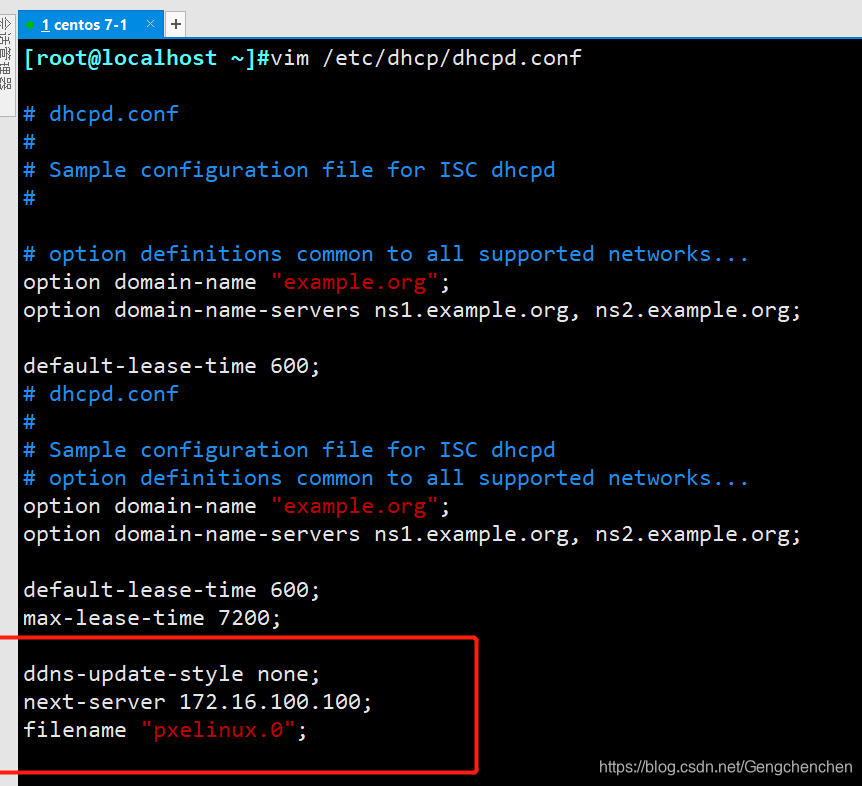Screen dimensions: 862x786
Task: Click the second red "example.org" string
Action: tap(355, 506)
